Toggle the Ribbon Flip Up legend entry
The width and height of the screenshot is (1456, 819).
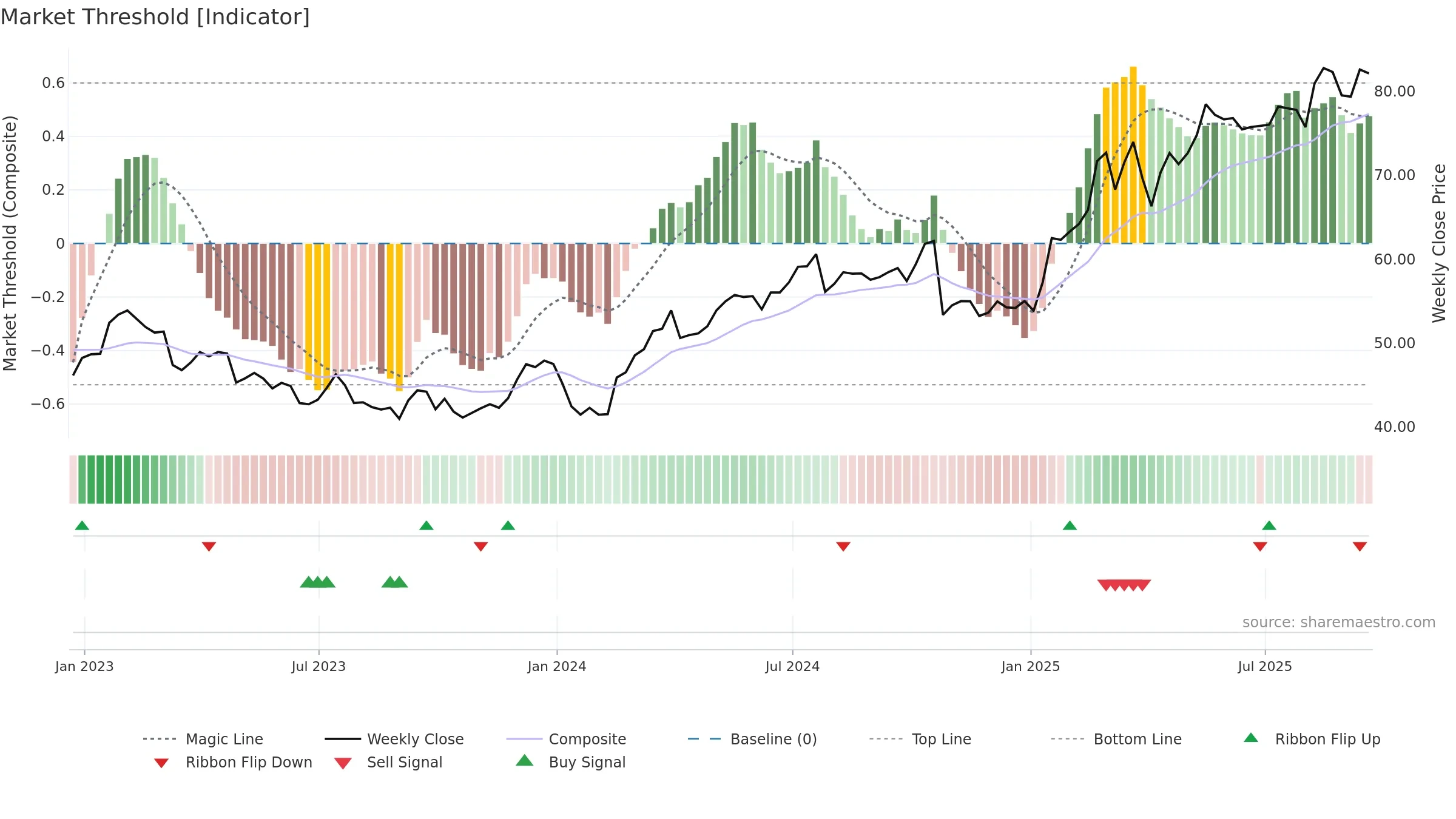point(1312,739)
